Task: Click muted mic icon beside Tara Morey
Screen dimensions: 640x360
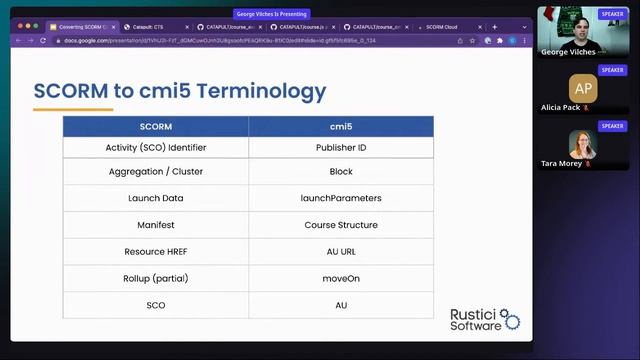Action: (x=588, y=164)
